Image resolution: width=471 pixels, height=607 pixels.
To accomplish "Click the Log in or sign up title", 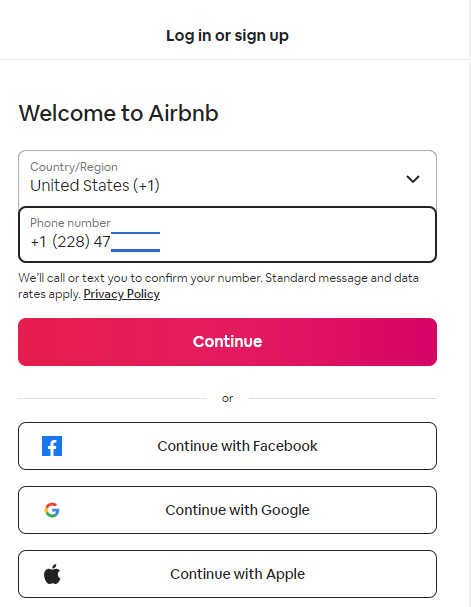I will point(228,36).
